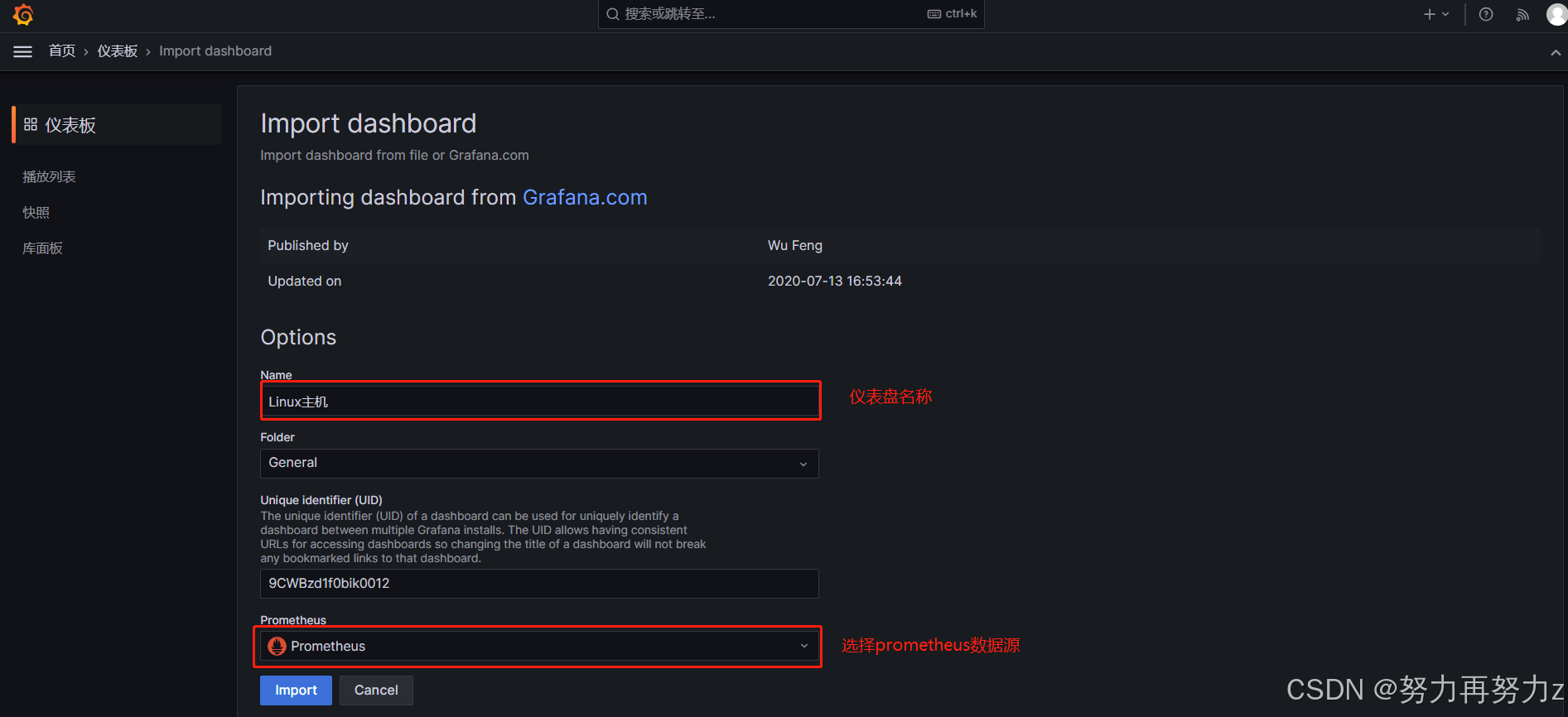Click the ctrl+k keyboard shortcut hint
The image size is (1568, 717).
click(953, 14)
